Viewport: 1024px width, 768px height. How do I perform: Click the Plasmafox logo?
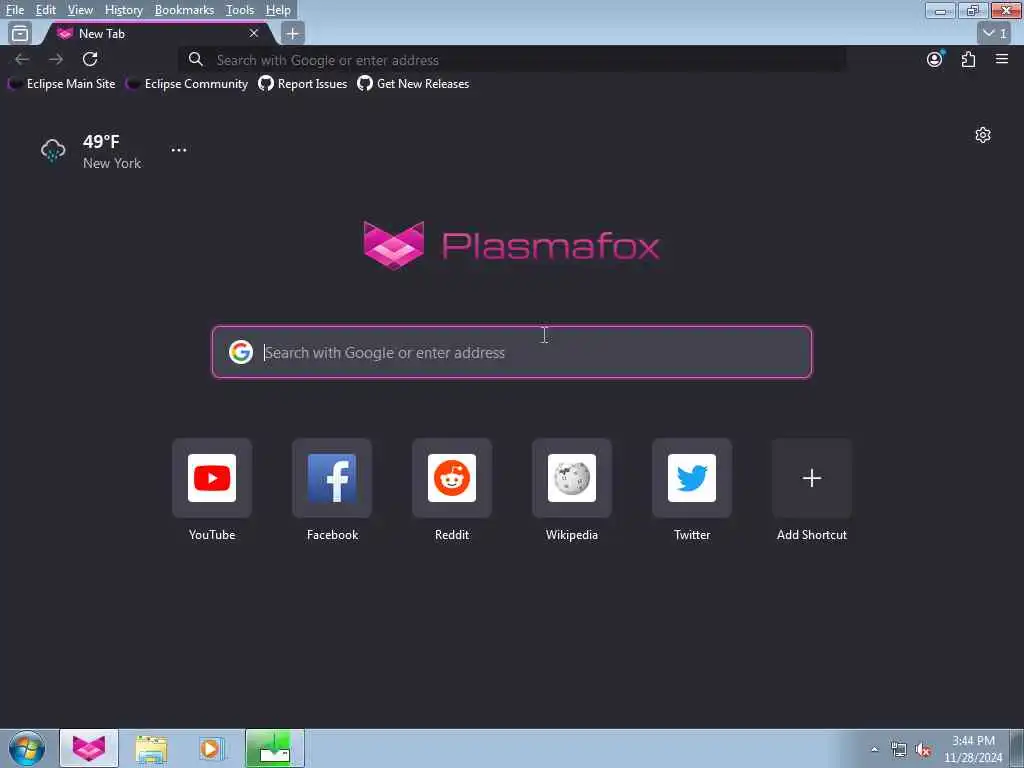(x=511, y=246)
